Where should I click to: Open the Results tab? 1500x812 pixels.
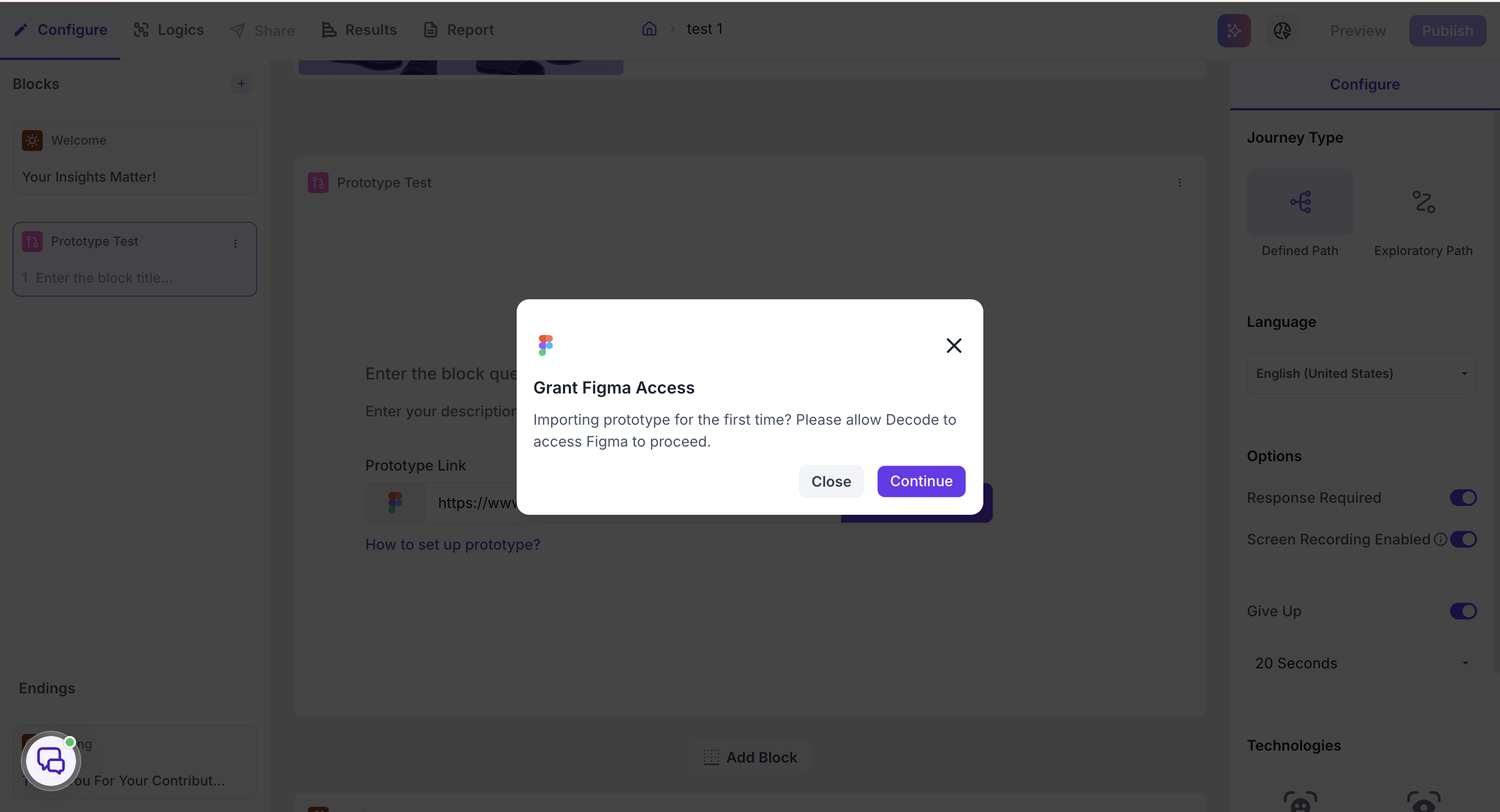tap(359, 30)
